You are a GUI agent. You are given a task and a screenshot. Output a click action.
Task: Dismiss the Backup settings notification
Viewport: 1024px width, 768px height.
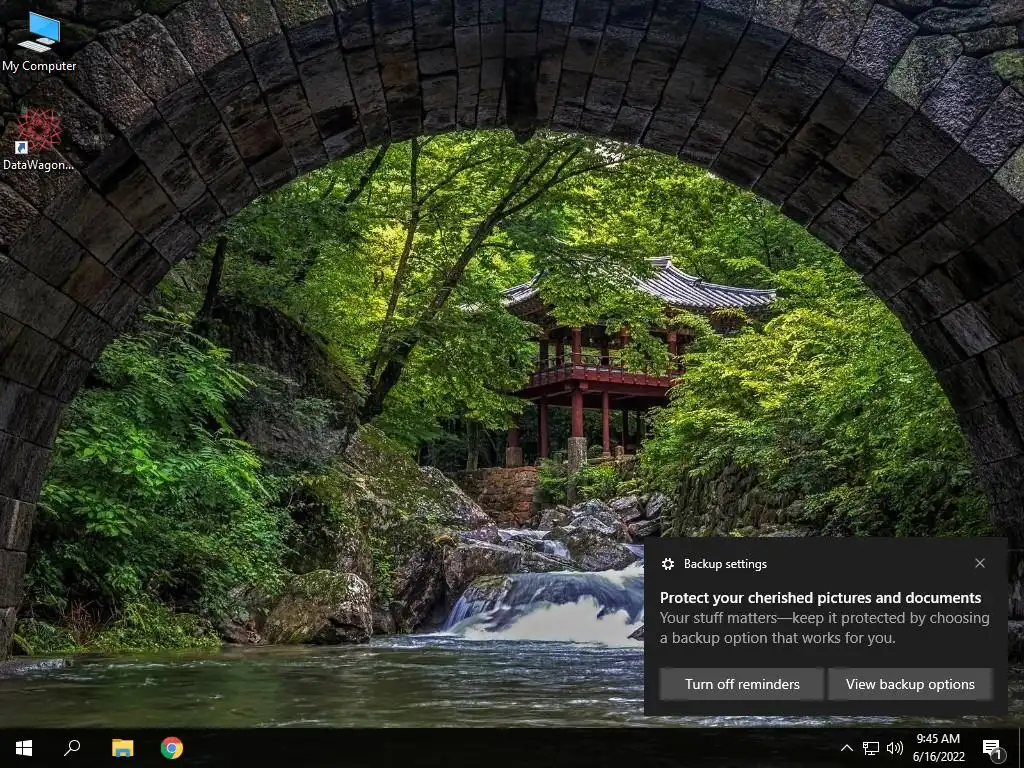980,563
